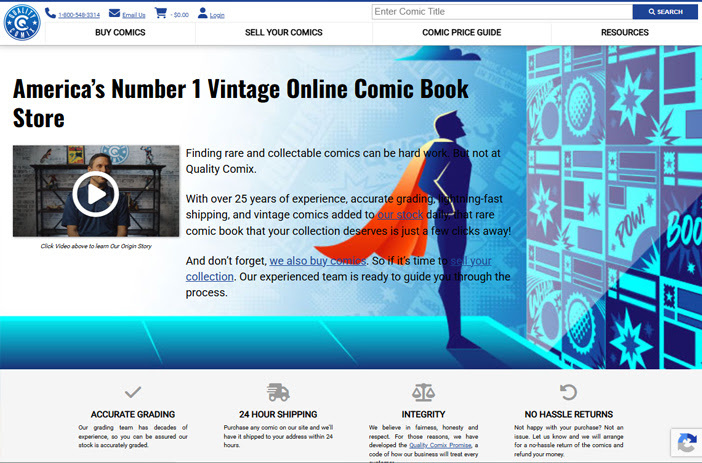Open the shopping cart icon
Image resolution: width=702 pixels, height=463 pixels.
pyautogui.click(x=160, y=13)
